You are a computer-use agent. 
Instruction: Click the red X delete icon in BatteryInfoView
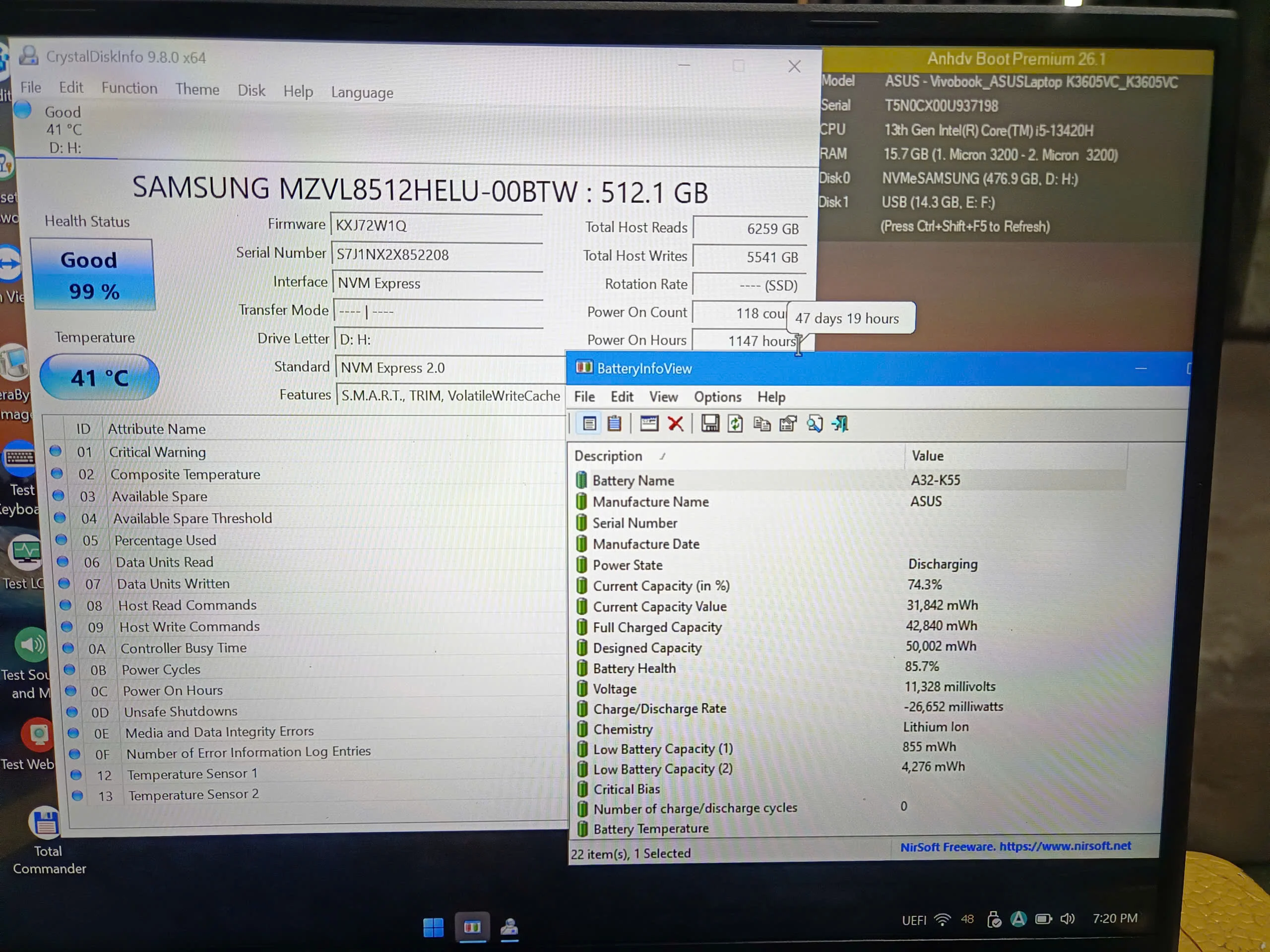point(676,424)
